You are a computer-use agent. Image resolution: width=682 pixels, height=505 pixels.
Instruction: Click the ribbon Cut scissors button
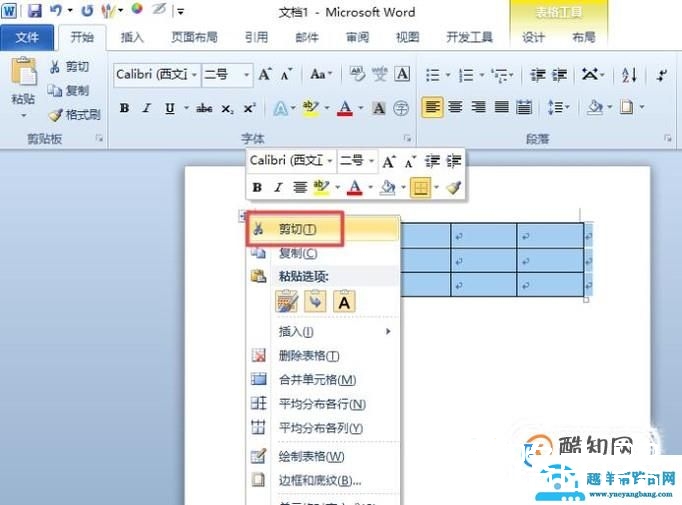point(69,67)
